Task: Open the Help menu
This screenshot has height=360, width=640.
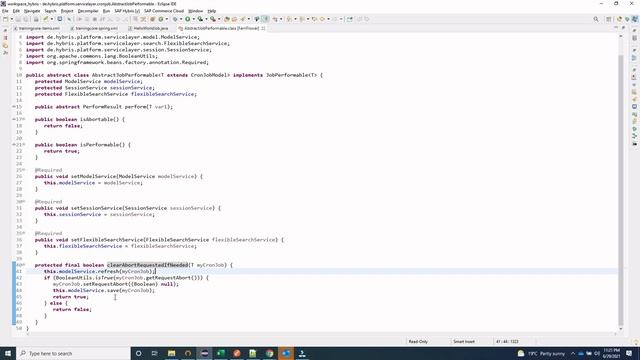Action: (x=211, y=11)
